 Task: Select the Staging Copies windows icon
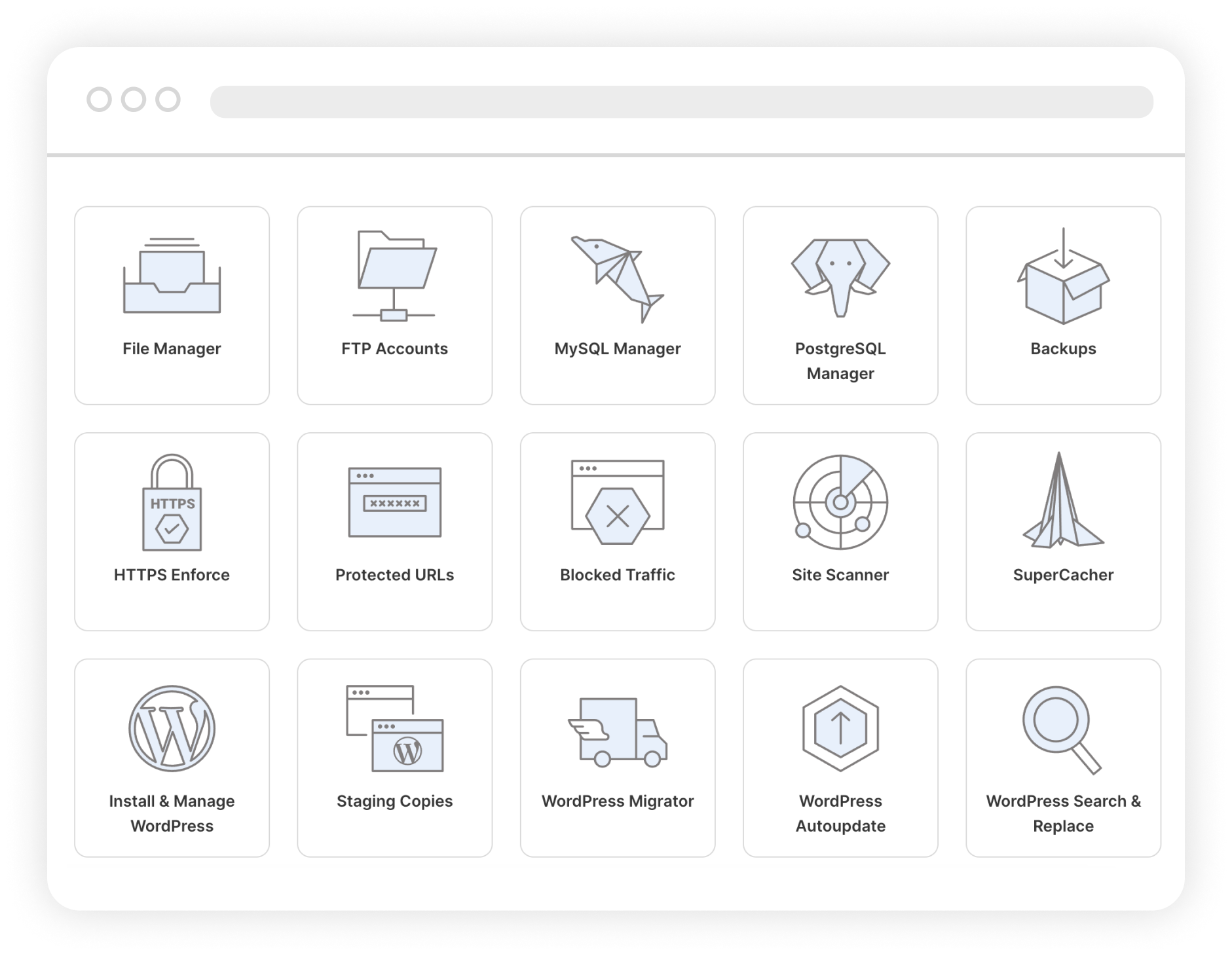[394, 729]
